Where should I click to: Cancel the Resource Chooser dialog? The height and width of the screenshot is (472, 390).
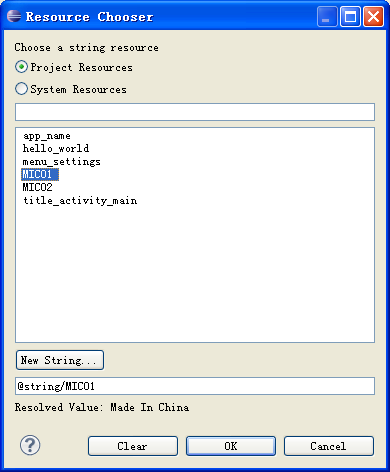pos(329,446)
